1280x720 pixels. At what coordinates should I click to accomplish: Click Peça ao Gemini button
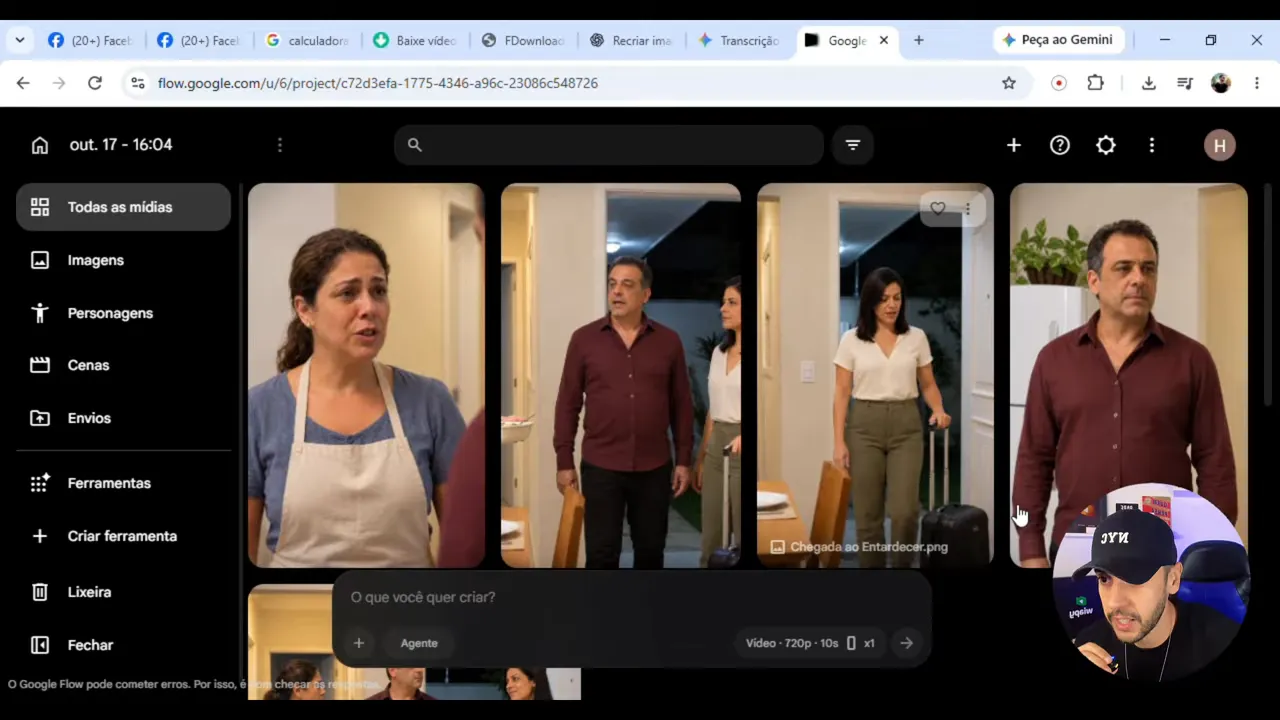point(1058,40)
